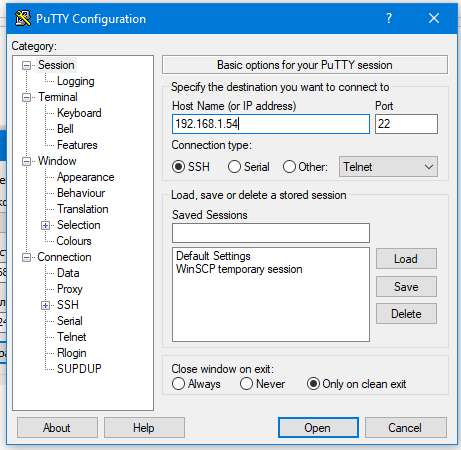
Task: Collapse the Window tree node
Action: coord(26,161)
